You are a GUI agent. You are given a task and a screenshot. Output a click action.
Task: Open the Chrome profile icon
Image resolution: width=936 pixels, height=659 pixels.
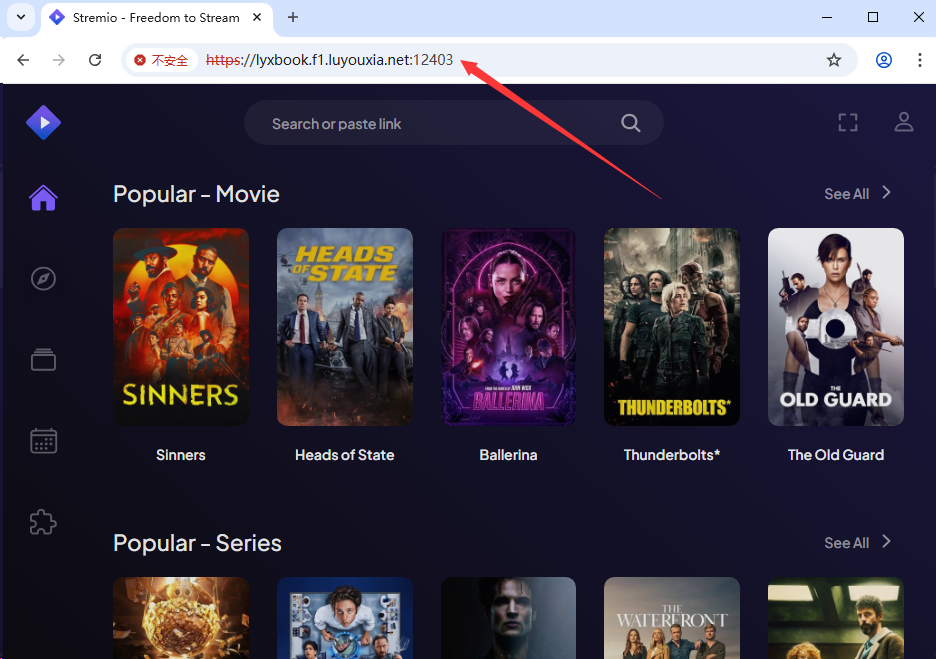(884, 60)
